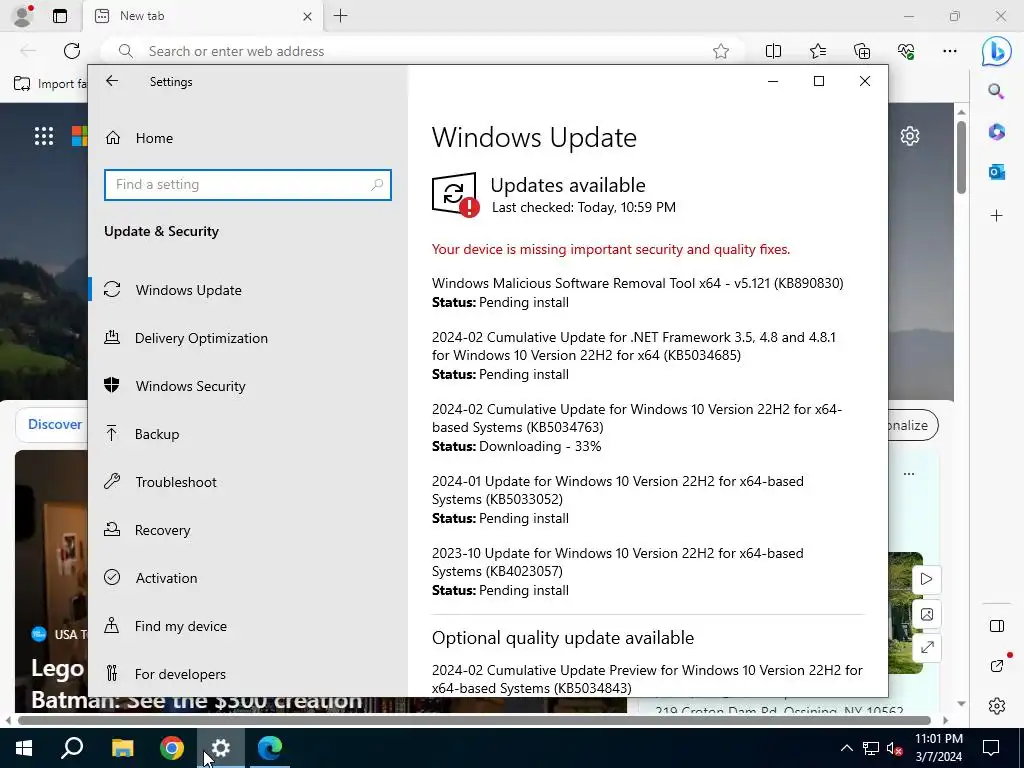Open Google Chrome from taskbar
Image resolution: width=1024 pixels, height=768 pixels.
(x=172, y=748)
